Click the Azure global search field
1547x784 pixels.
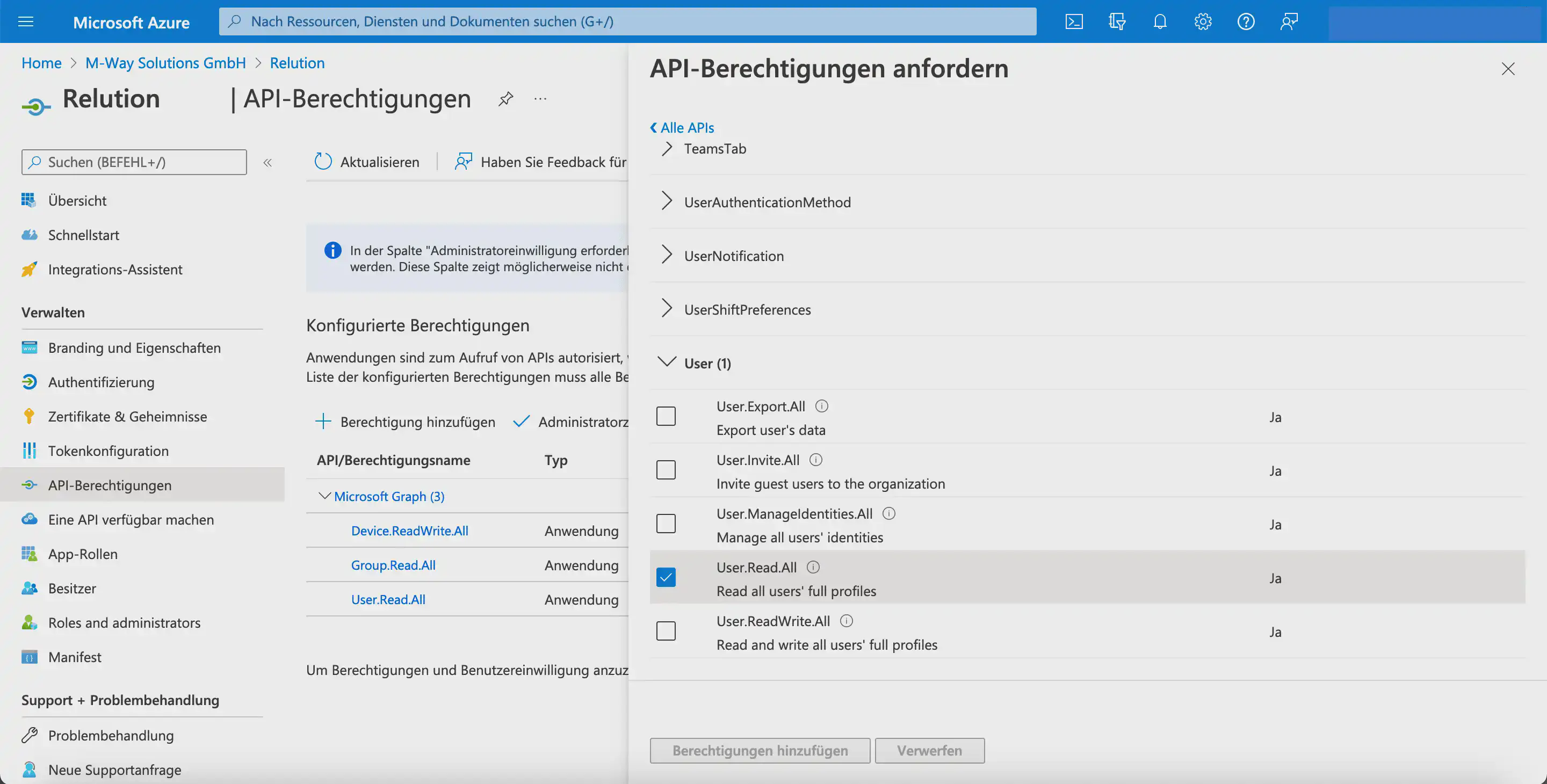627,21
